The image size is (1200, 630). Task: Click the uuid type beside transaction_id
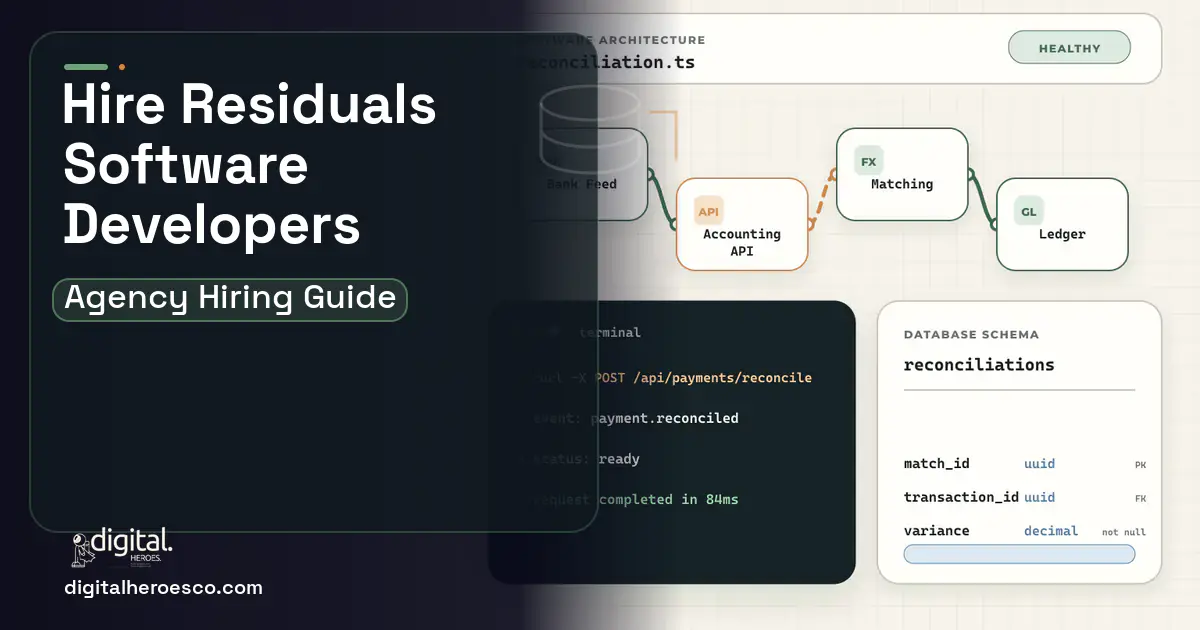coord(1039,497)
